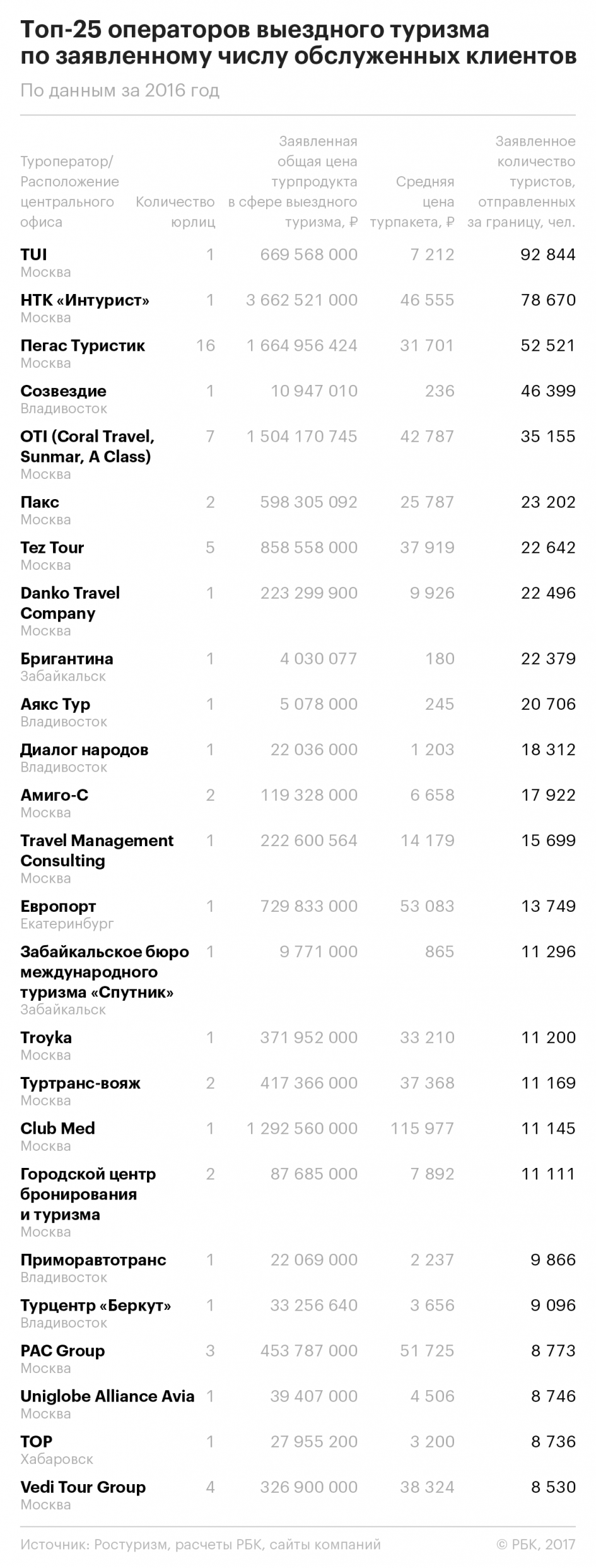Select the Европорт operator name
The height and width of the screenshot is (1568, 596).
58,905
